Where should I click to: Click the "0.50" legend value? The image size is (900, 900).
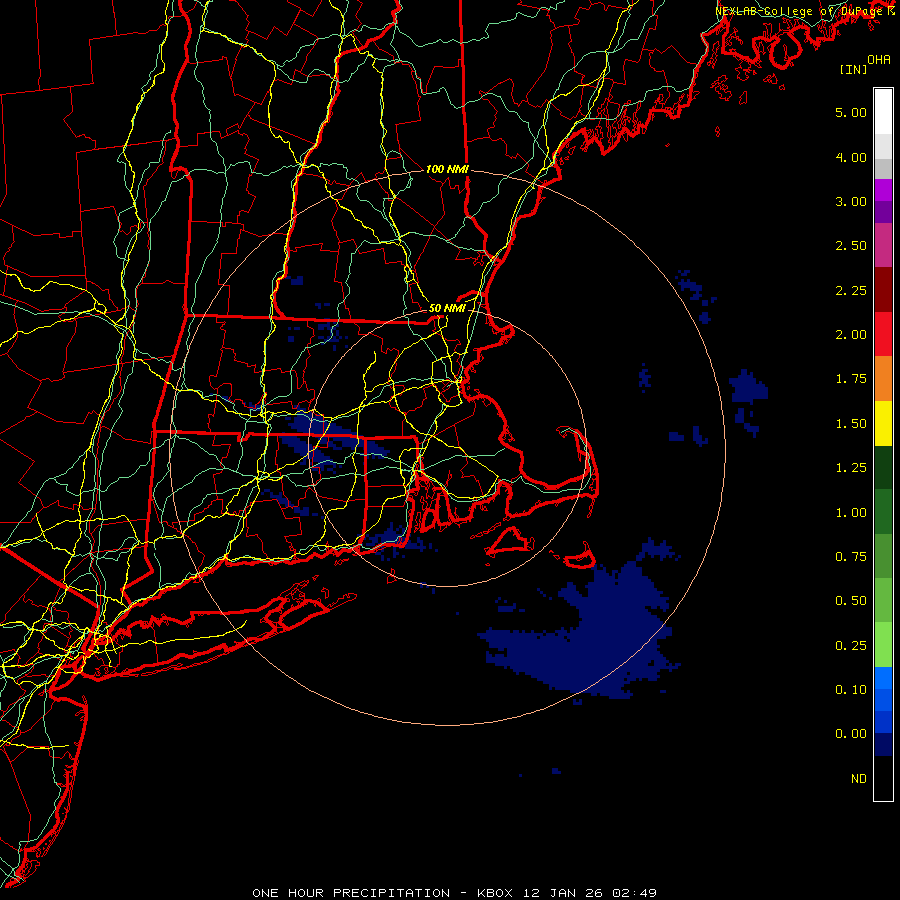[851, 601]
